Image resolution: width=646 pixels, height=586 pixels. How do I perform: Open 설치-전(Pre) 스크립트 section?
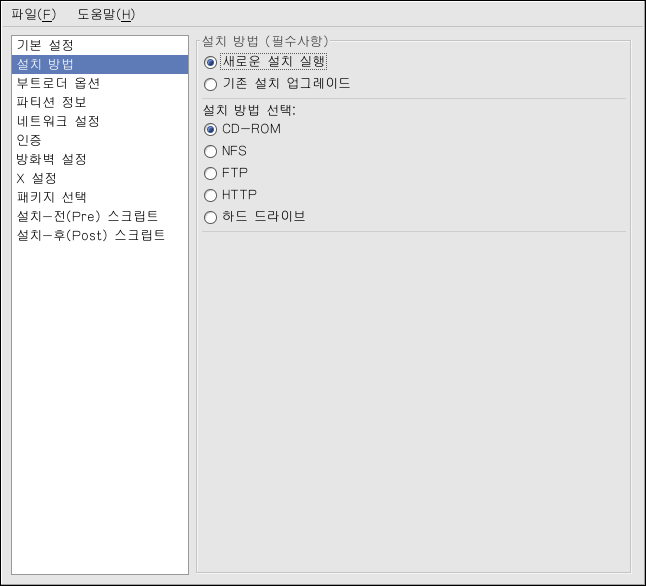[87, 217]
